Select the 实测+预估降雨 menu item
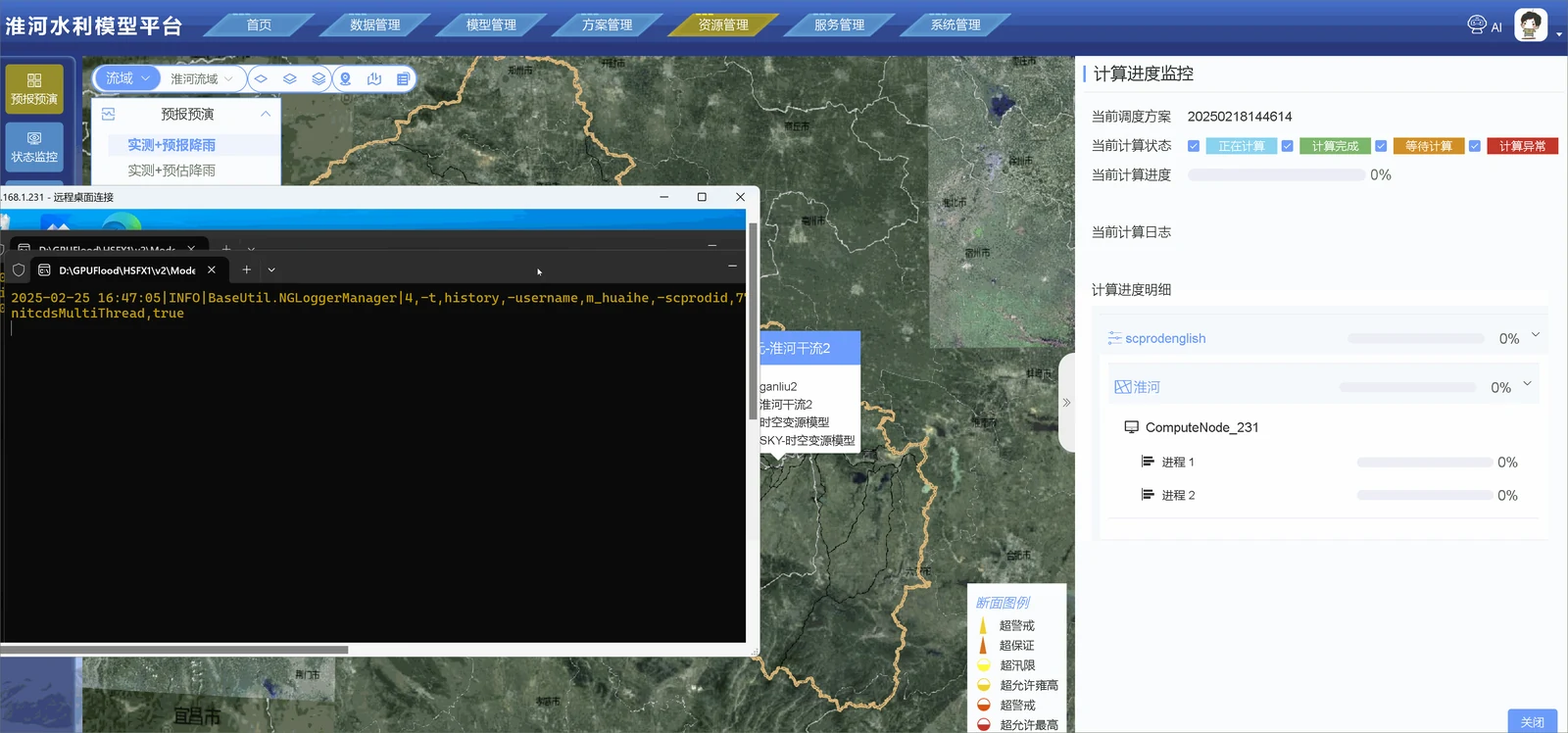The width and height of the screenshot is (1568, 733). coord(171,171)
